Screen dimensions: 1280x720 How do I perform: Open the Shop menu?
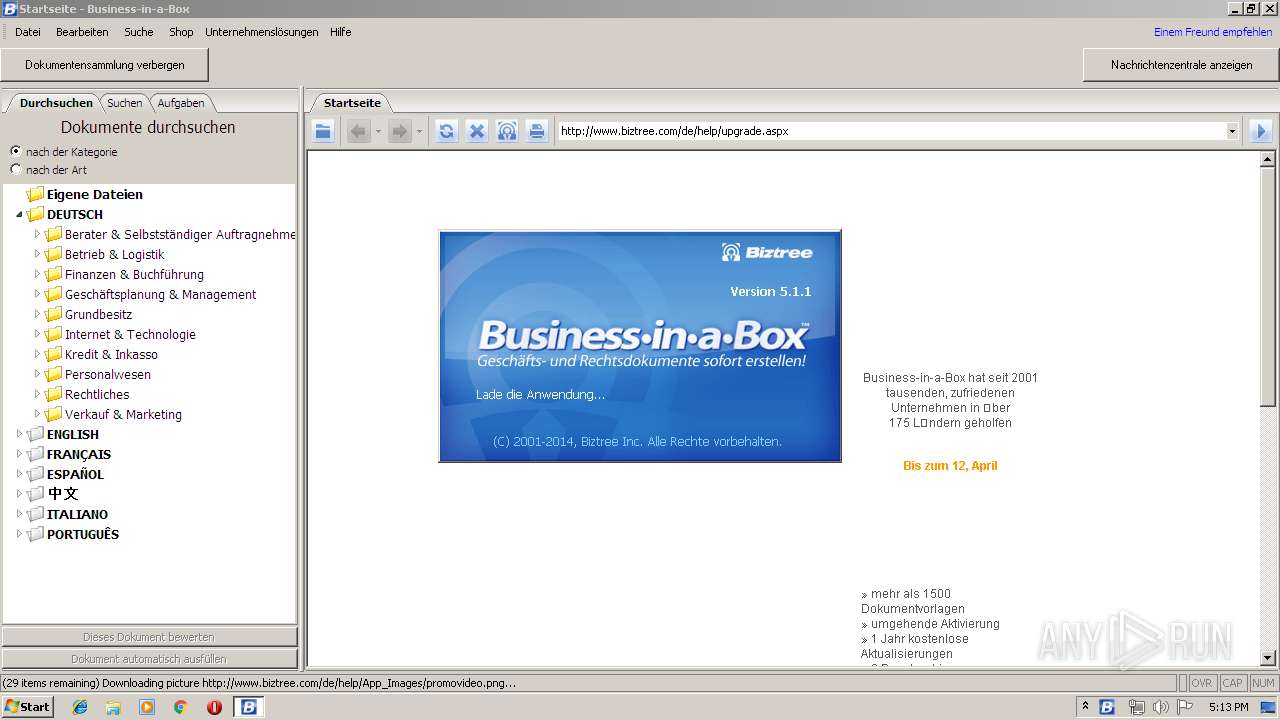click(181, 32)
